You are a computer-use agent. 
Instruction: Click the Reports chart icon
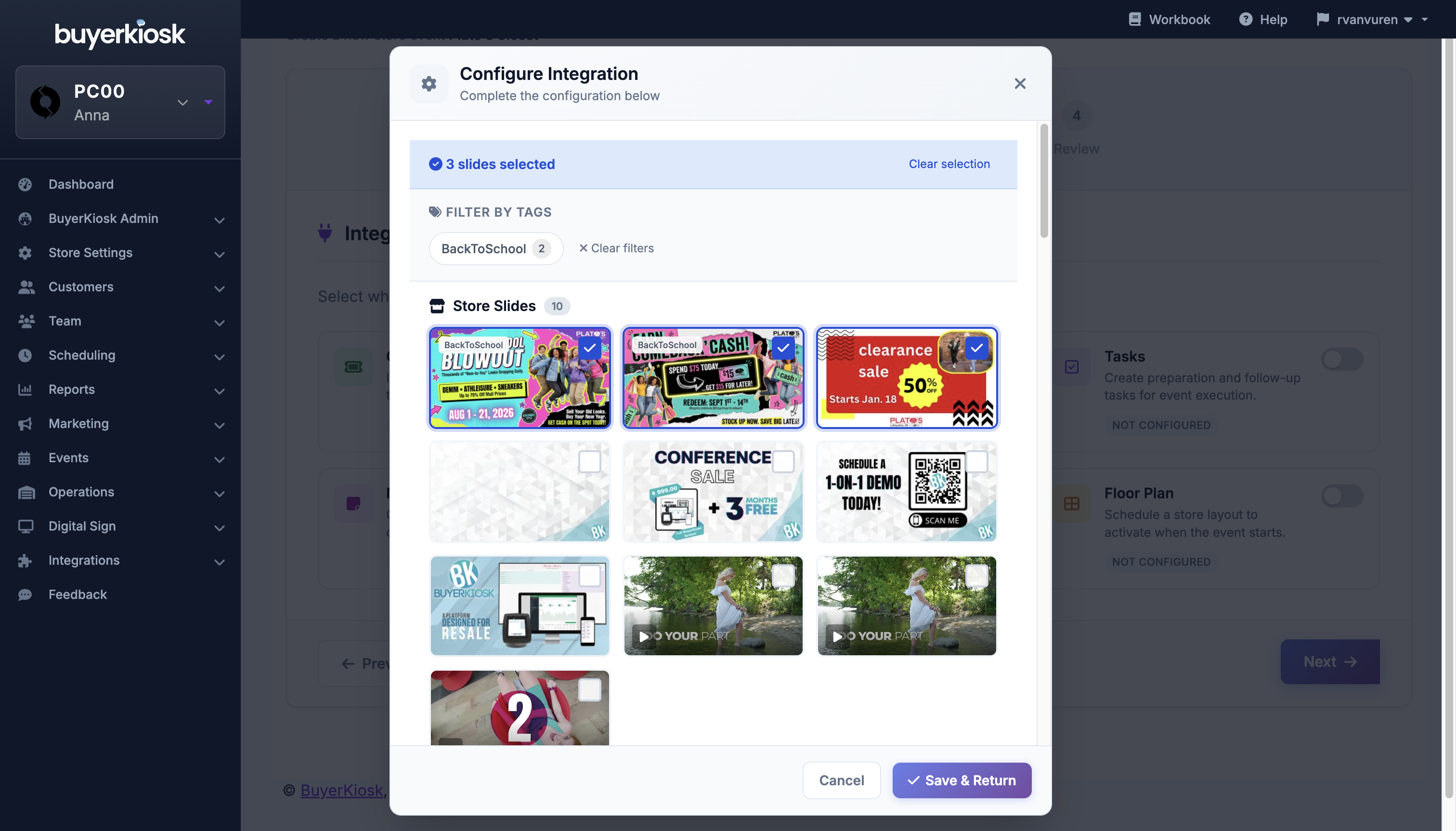[x=25, y=389]
